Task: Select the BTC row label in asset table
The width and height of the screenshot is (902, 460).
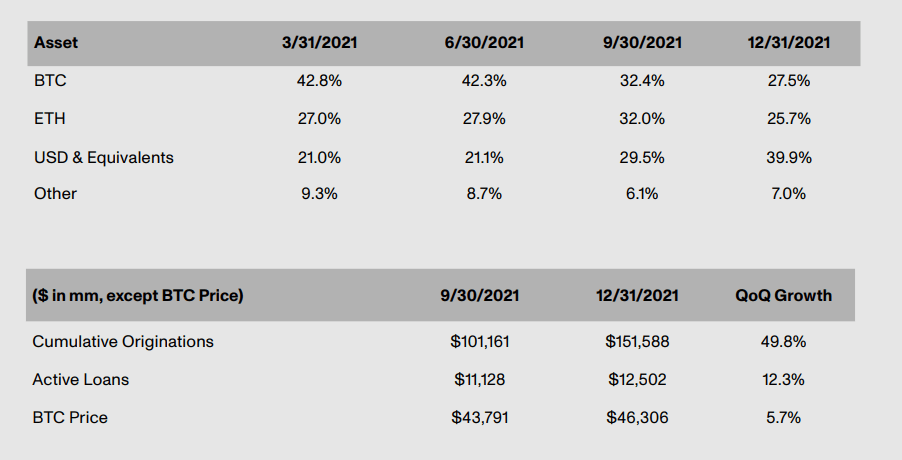Action: (x=50, y=81)
